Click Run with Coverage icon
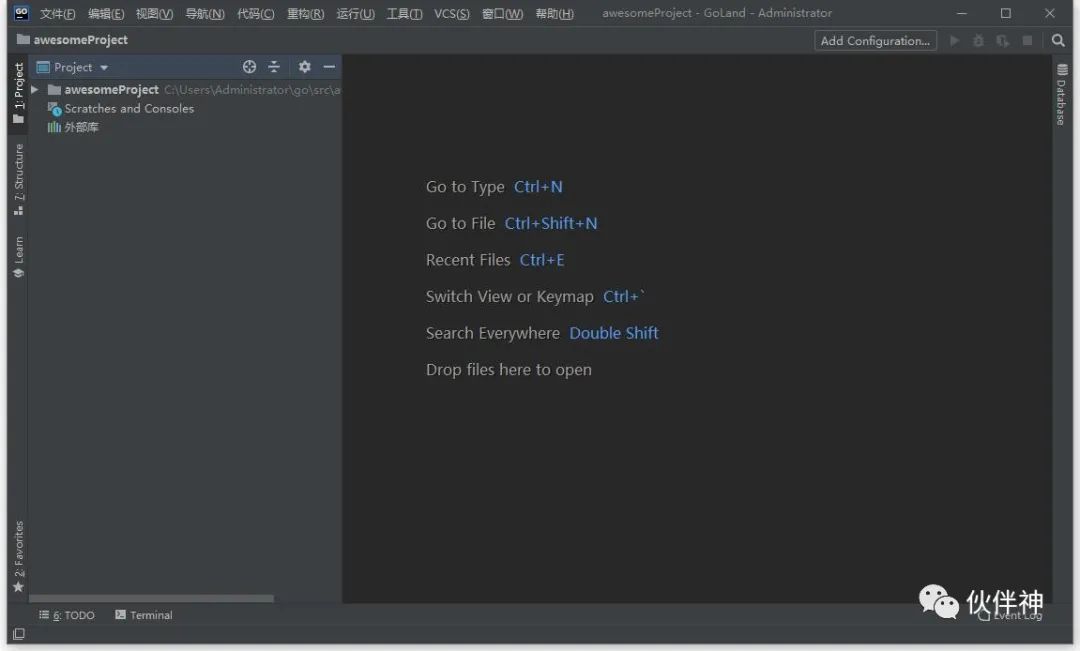Image resolution: width=1080 pixels, height=651 pixels. tap(1003, 41)
